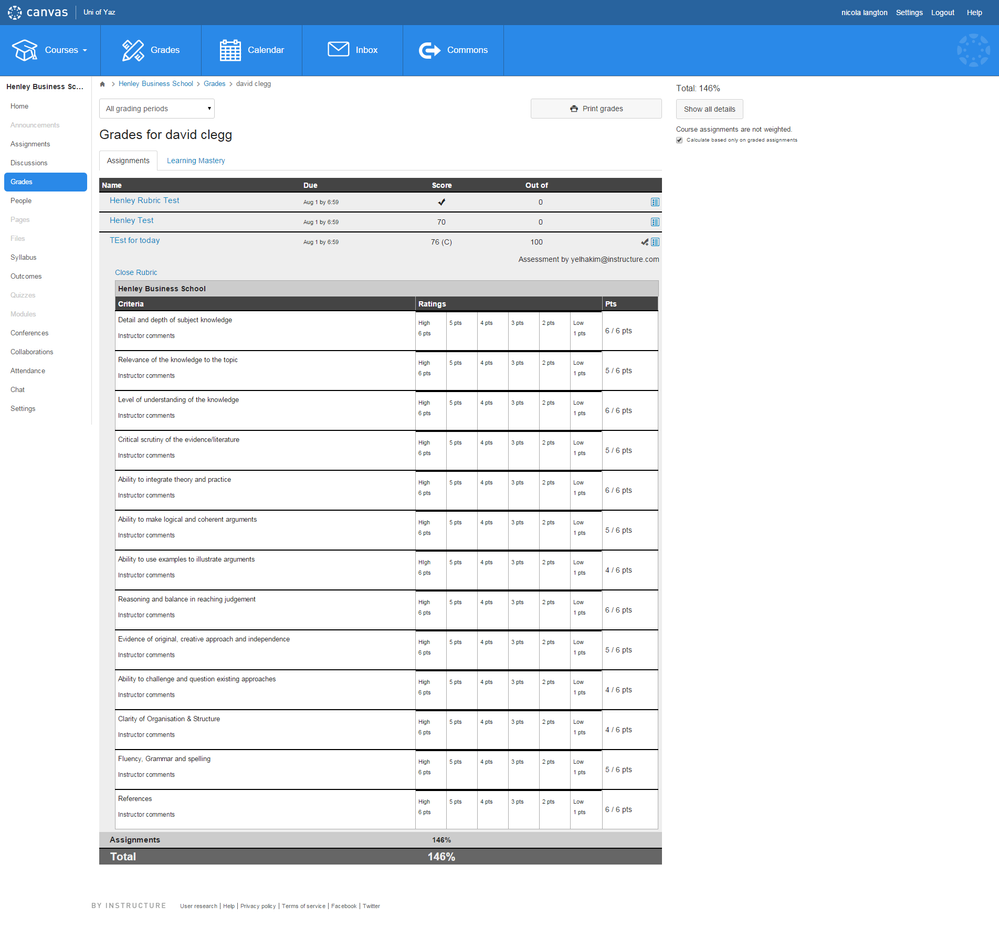
Task: Click Logout in the top header
Action: tap(942, 13)
